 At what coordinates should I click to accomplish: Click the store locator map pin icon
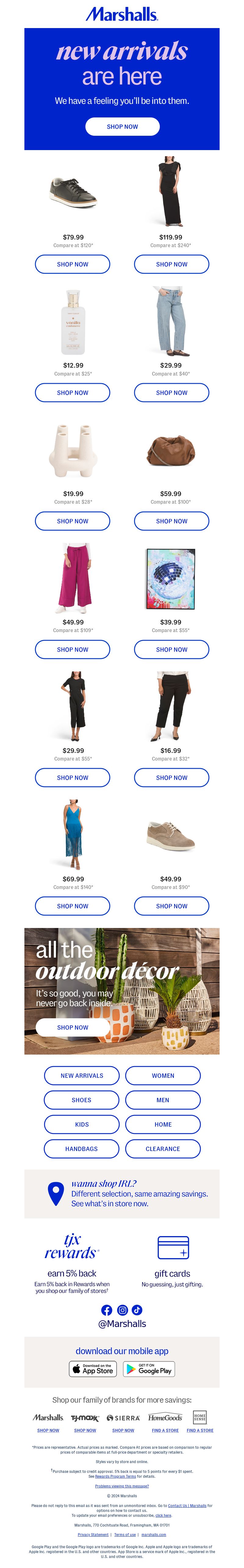[x=56, y=1194]
